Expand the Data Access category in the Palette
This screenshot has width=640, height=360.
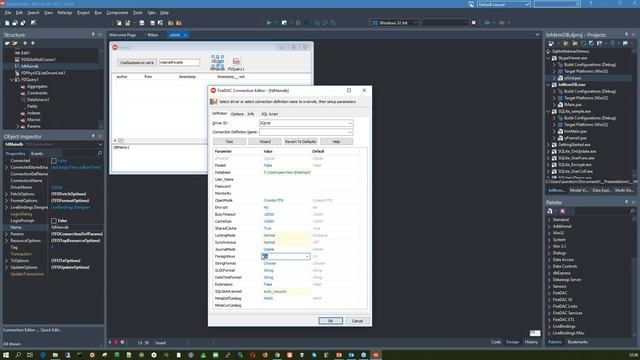[549, 260]
